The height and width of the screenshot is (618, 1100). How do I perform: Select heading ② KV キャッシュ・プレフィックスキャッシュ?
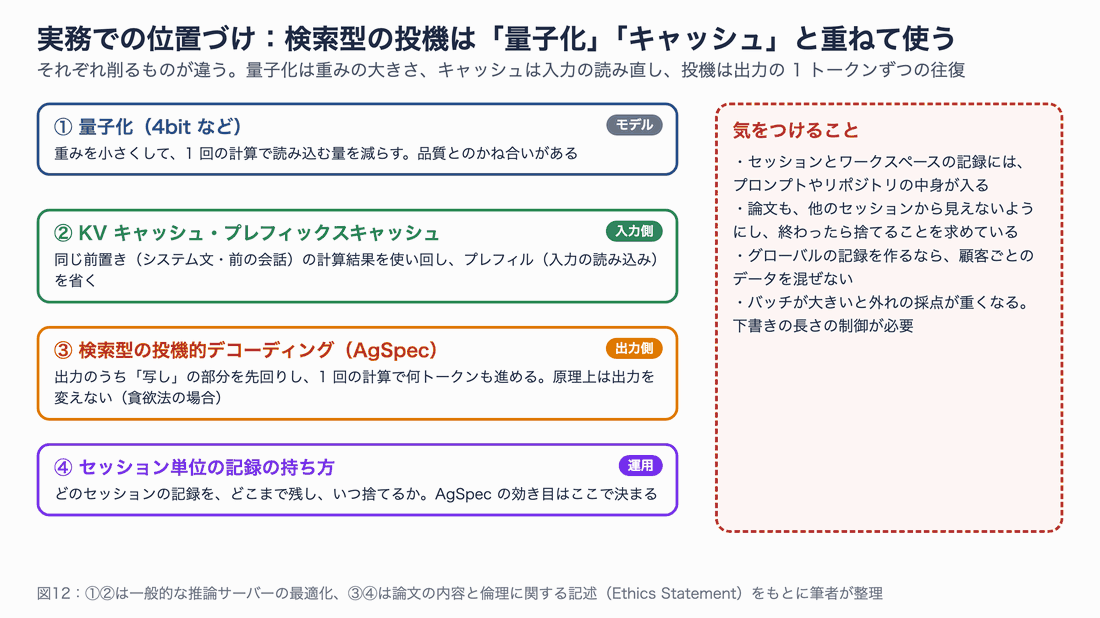pos(246,233)
